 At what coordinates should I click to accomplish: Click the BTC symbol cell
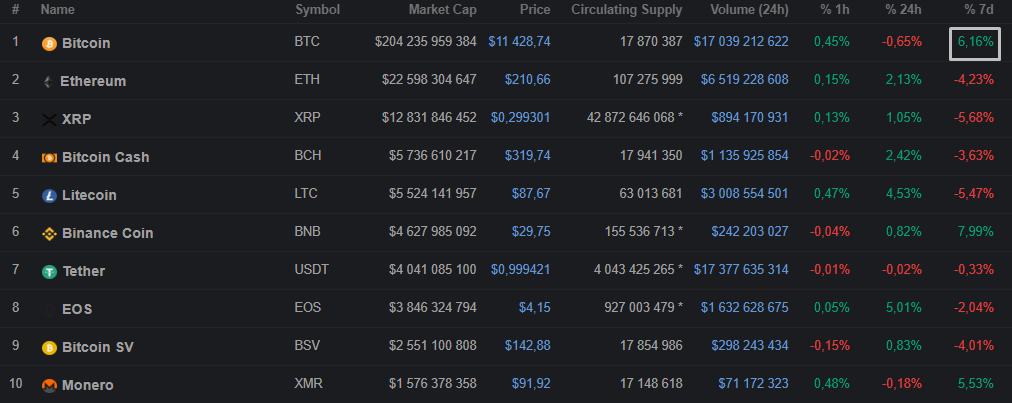tap(307, 42)
